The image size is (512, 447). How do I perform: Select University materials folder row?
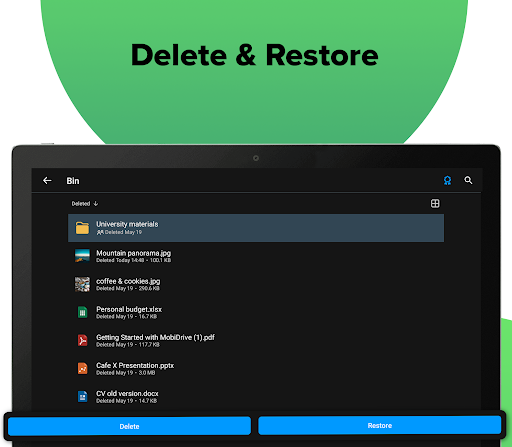256,228
